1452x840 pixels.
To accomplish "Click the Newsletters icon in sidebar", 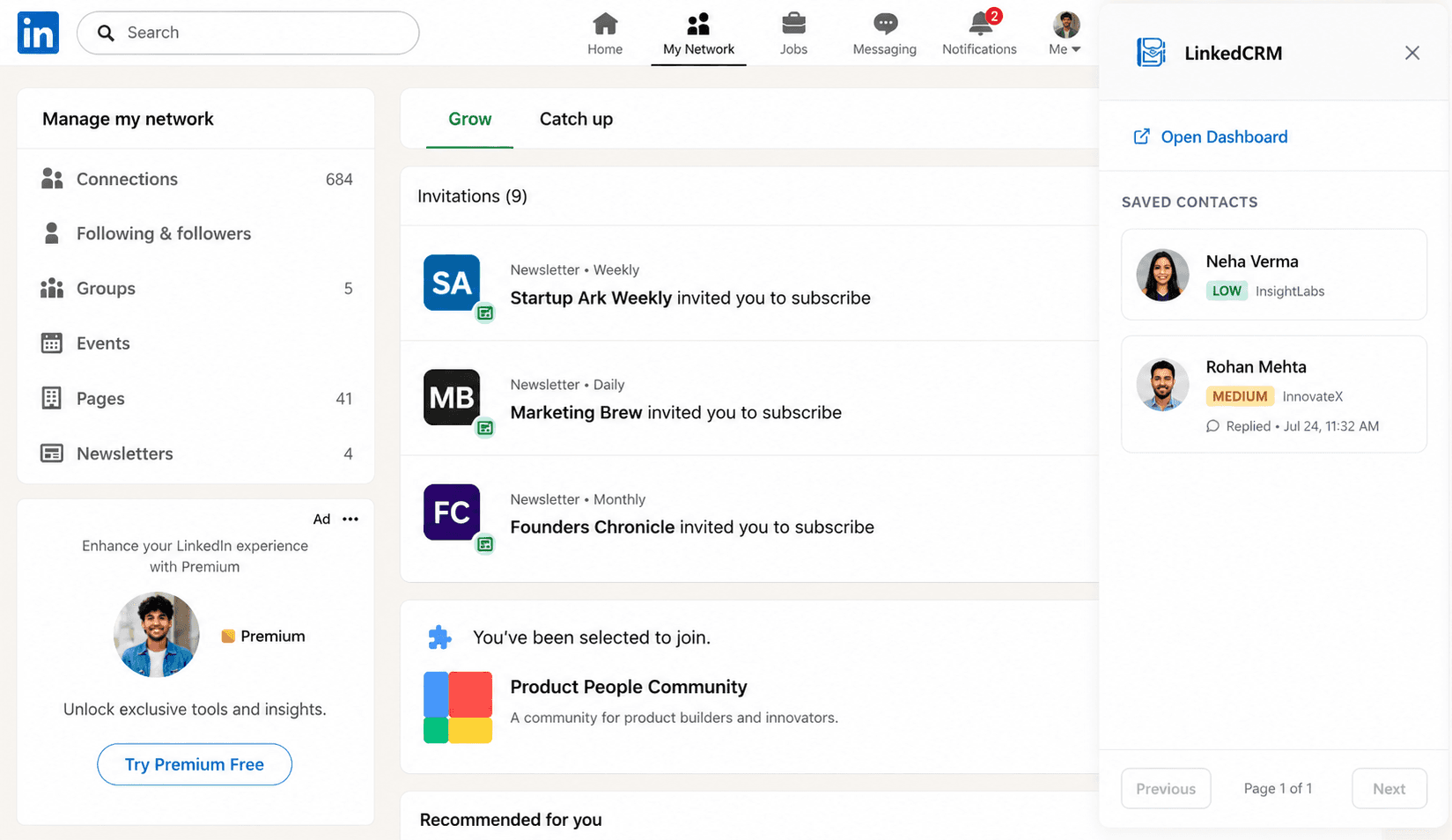I will tap(52, 453).
